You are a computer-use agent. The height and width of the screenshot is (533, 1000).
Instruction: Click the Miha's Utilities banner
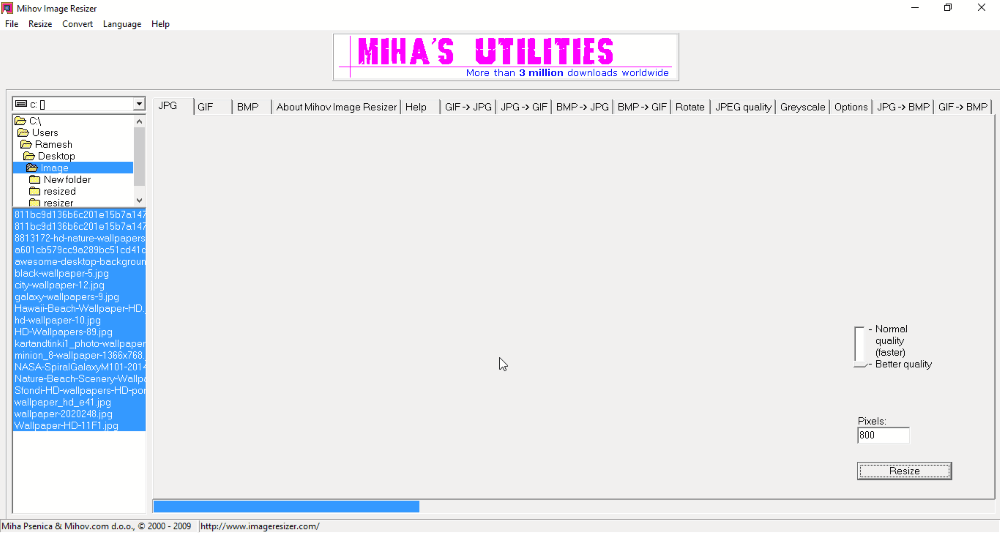[506, 57]
